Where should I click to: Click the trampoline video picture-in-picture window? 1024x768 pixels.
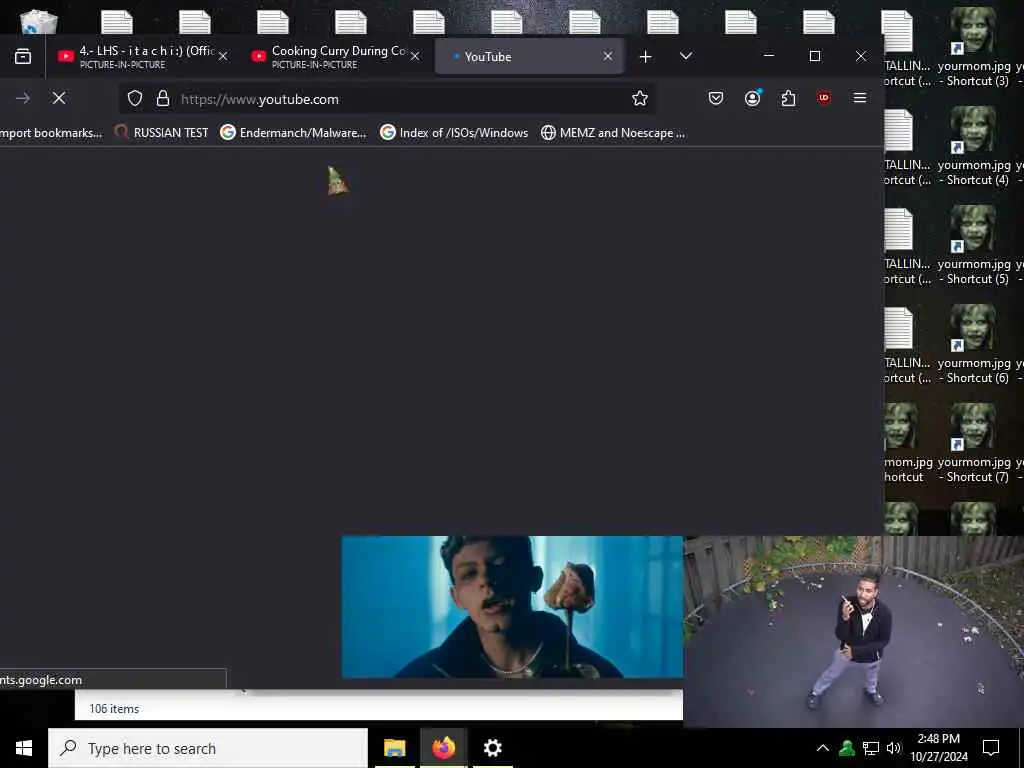pyautogui.click(x=854, y=632)
